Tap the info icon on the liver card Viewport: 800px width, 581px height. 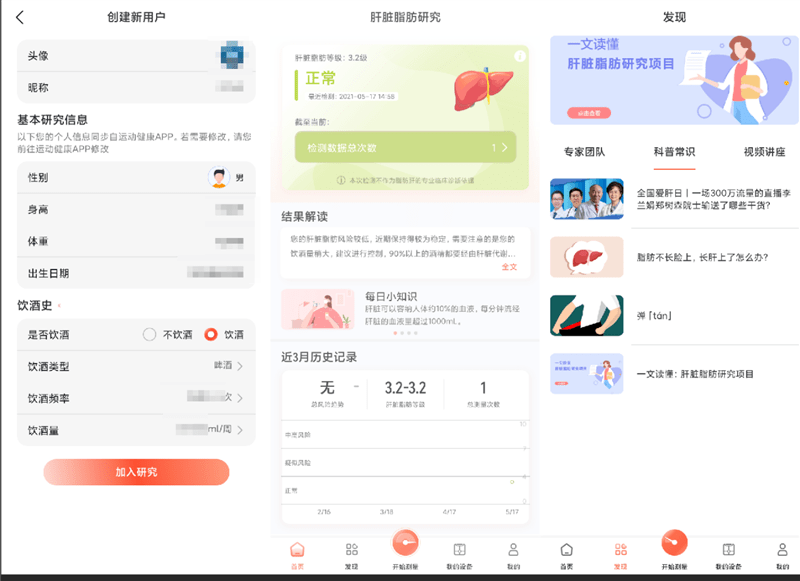click(519, 57)
